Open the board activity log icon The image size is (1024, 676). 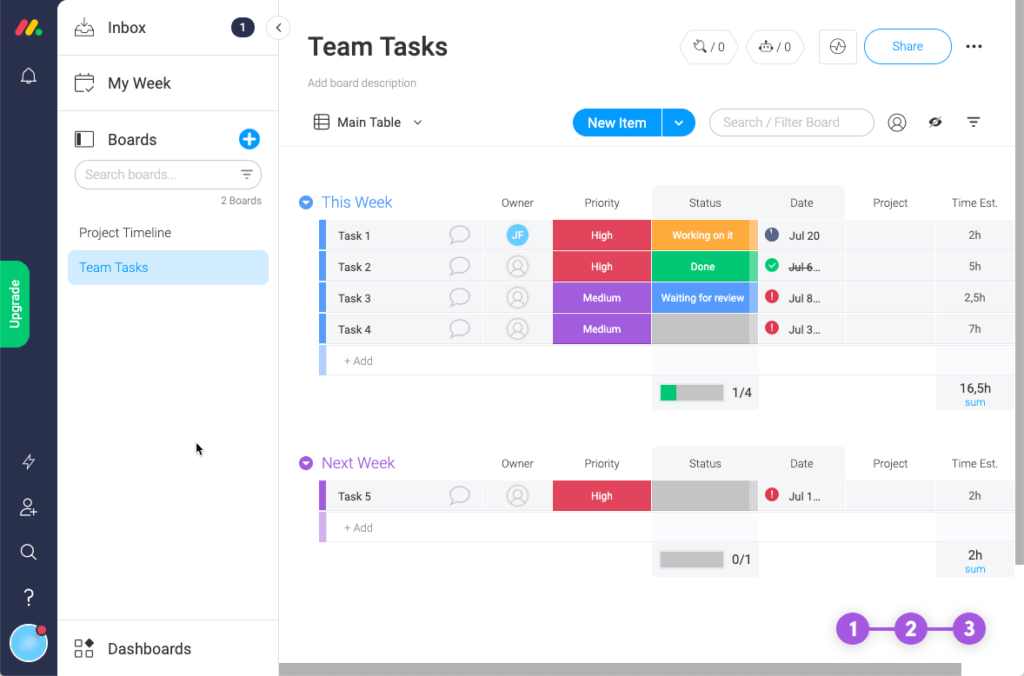coord(837,46)
